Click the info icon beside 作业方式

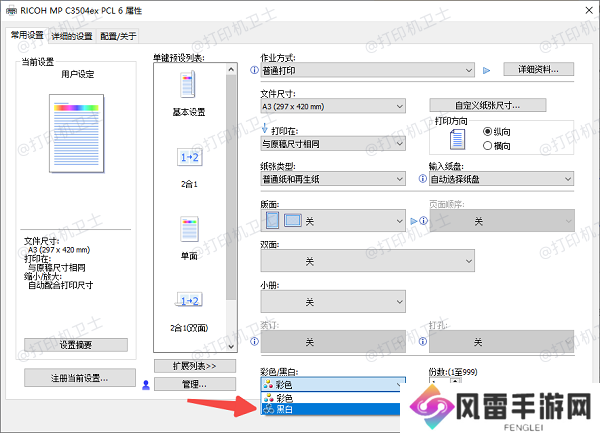pyautogui.click(x=254, y=70)
